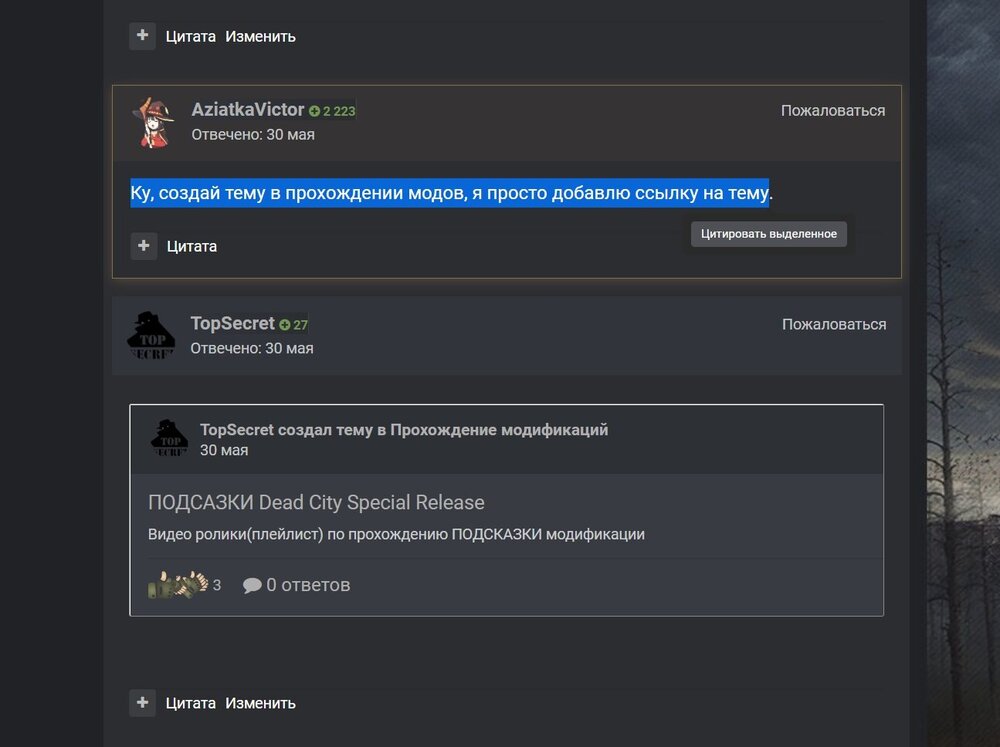Open AziatkaVictor's avatar profile picture
This screenshot has height=747, width=1000.
click(x=153, y=122)
